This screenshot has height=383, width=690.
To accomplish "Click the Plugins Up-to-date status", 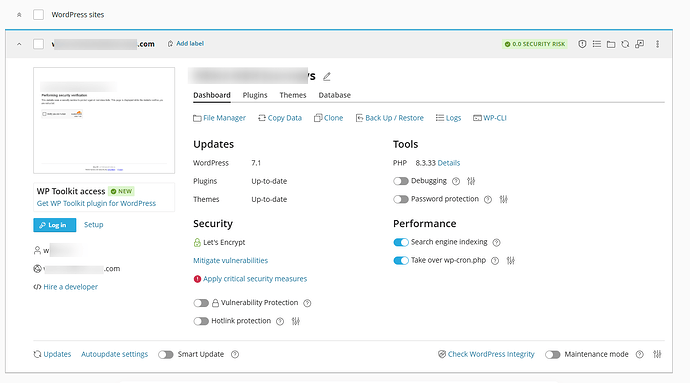I will click(x=269, y=181).
